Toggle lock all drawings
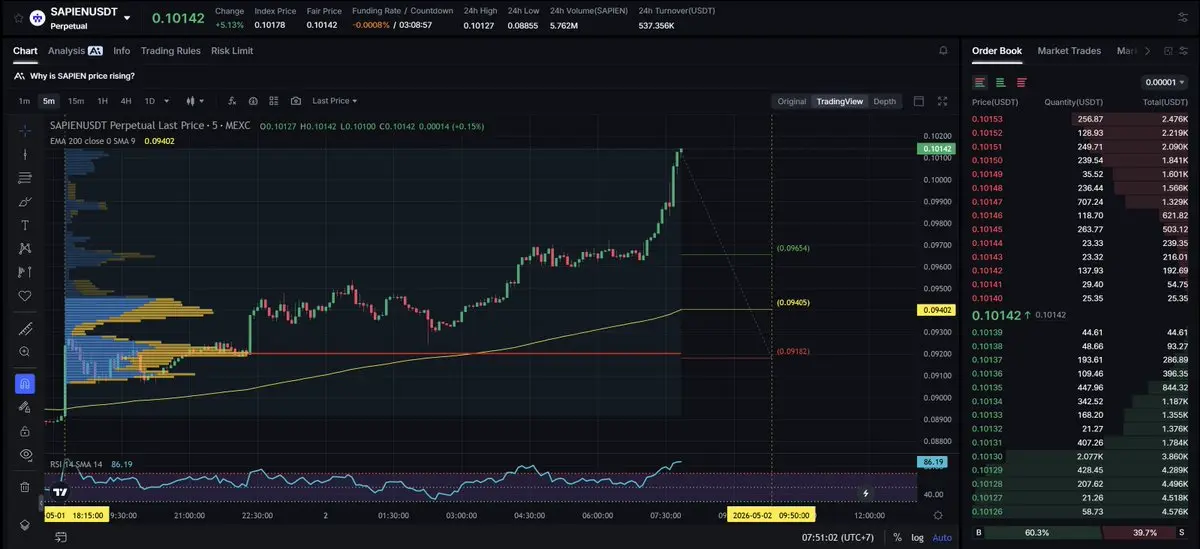The width and height of the screenshot is (1200, 549). pos(25,431)
